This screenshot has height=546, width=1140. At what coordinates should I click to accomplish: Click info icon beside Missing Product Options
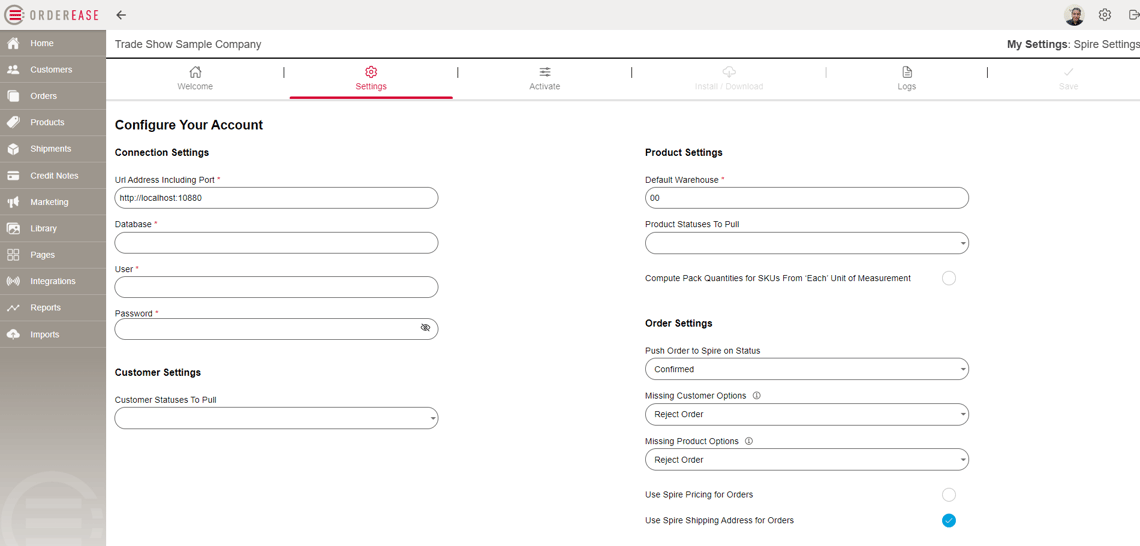pyautogui.click(x=749, y=441)
